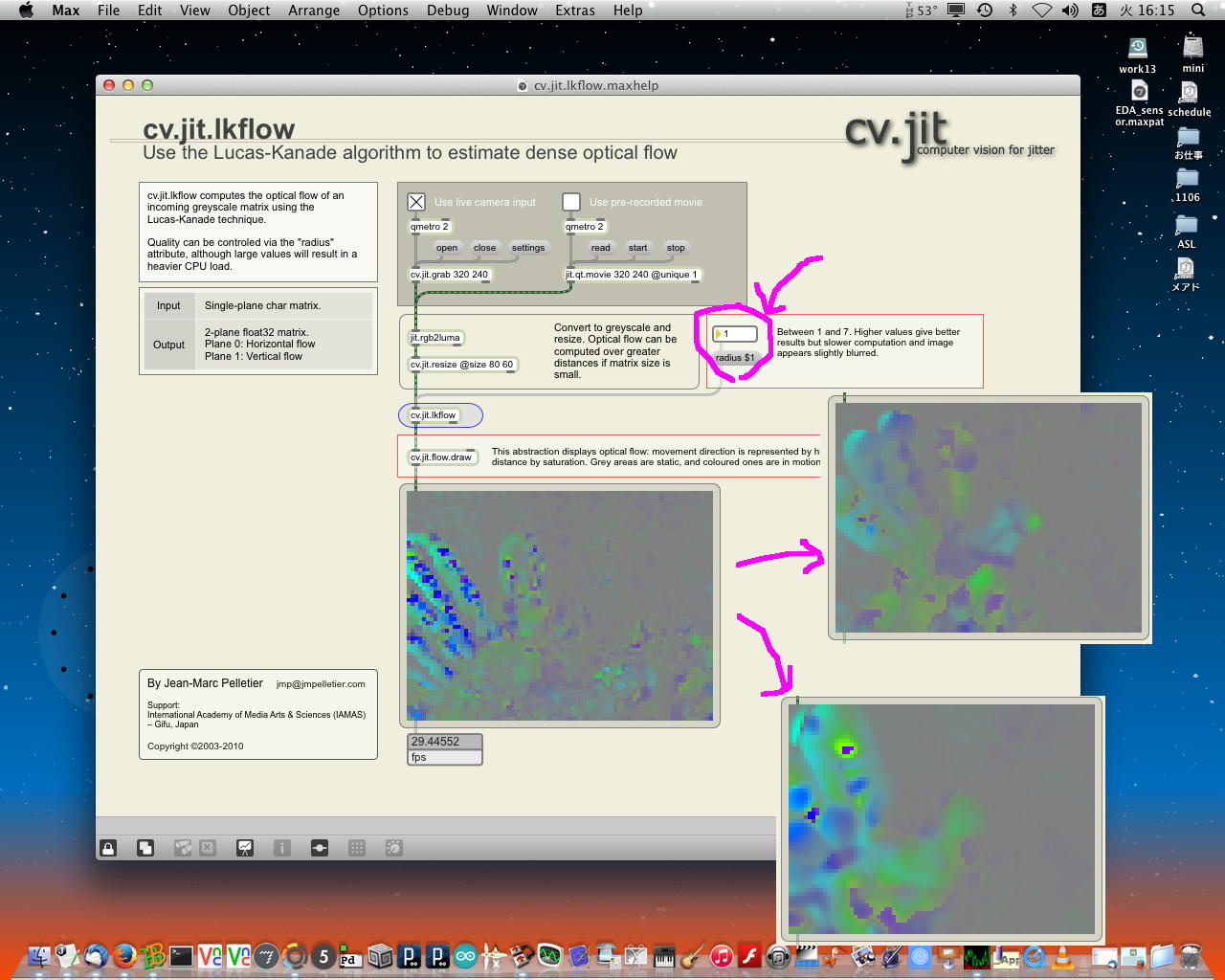The height and width of the screenshot is (980, 1225).
Task: Open QuickTime Player from the Dock
Action: pyautogui.click(x=1035, y=955)
